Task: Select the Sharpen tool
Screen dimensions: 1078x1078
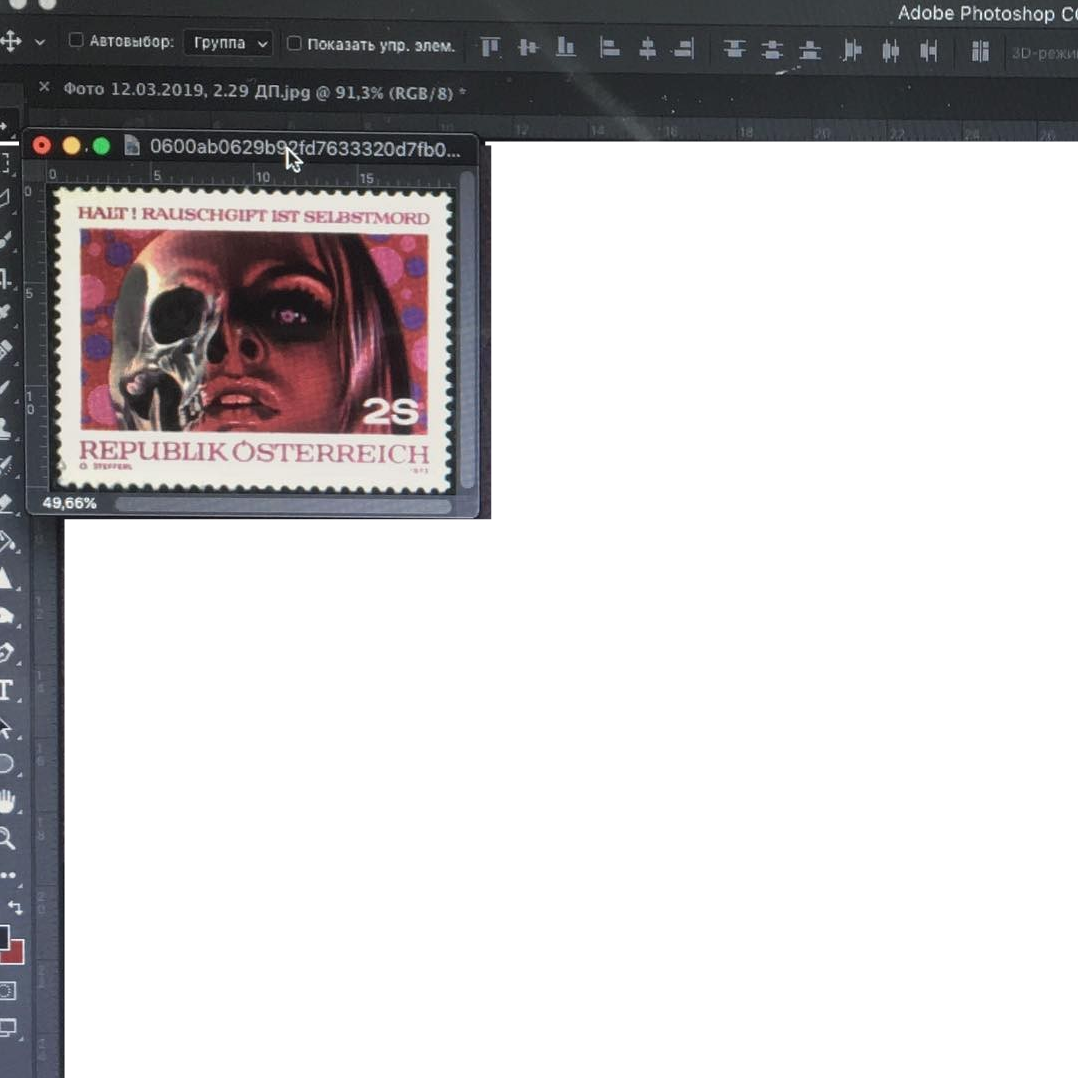Action: (x=7, y=579)
